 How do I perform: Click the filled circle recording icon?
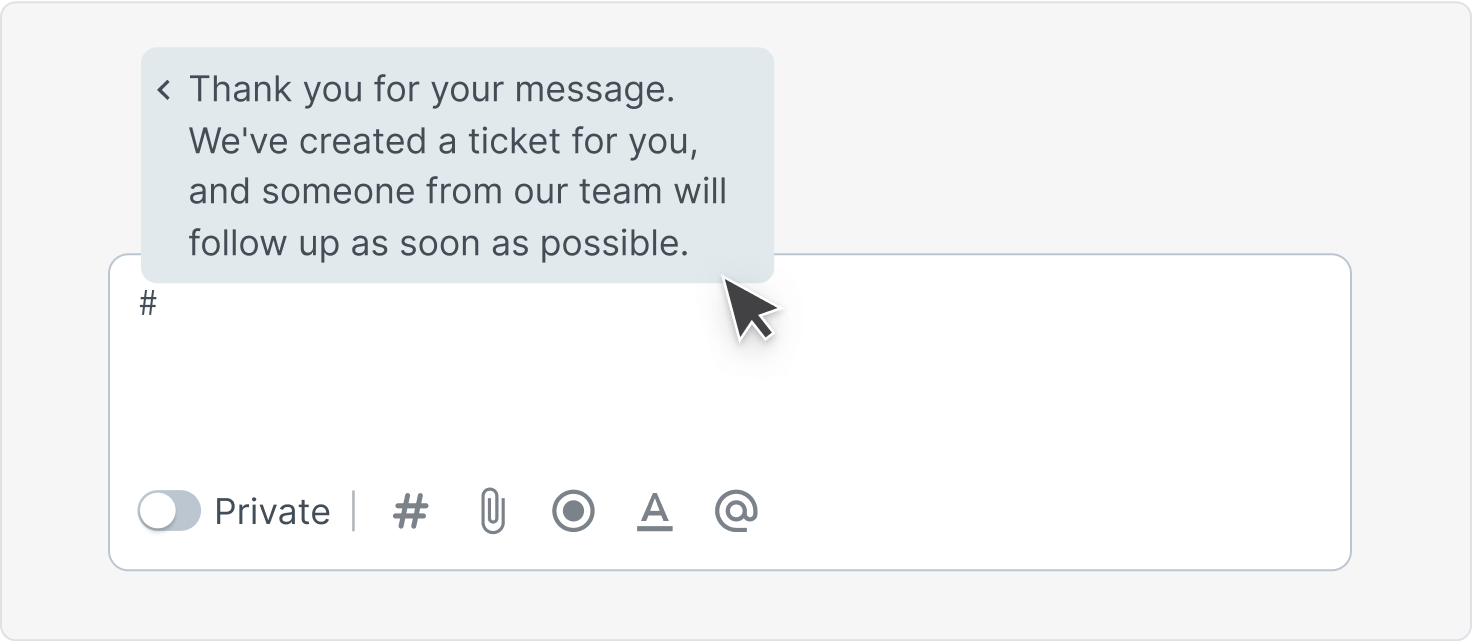tap(573, 511)
